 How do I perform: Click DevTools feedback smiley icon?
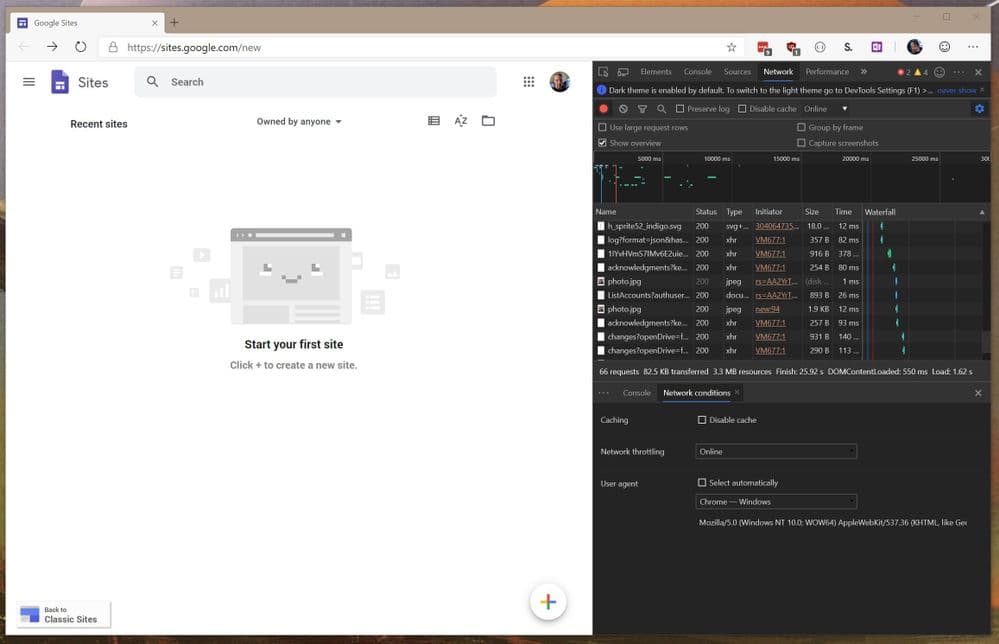939,72
